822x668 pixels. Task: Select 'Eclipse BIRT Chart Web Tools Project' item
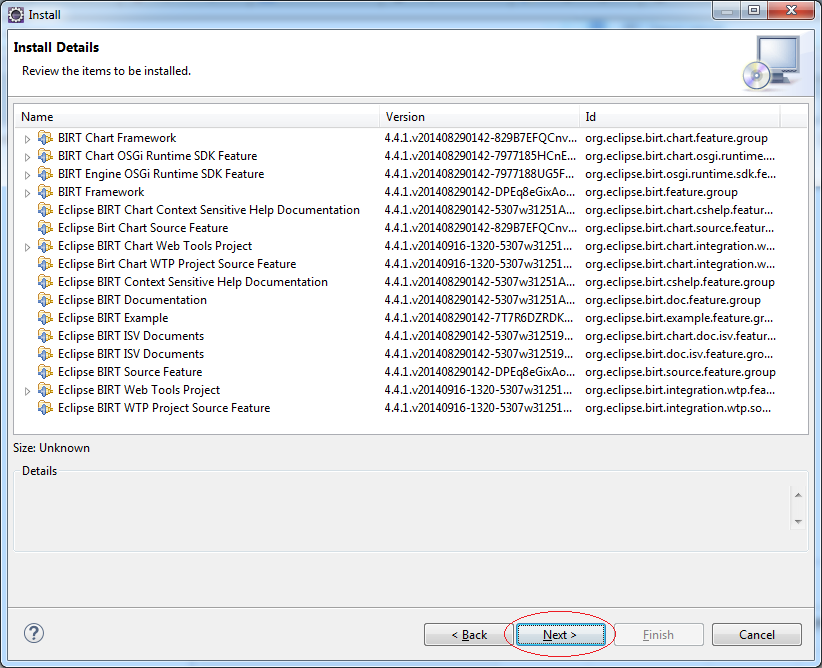[155, 246]
